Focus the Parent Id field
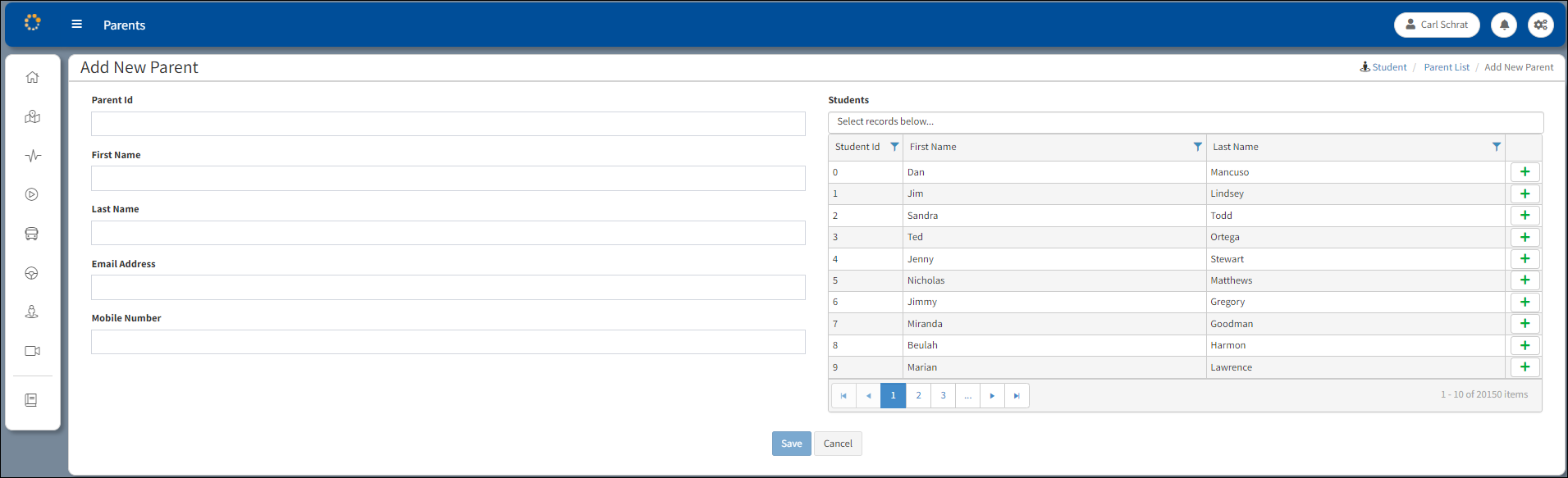1568x478 pixels. pyautogui.click(x=448, y=124)
